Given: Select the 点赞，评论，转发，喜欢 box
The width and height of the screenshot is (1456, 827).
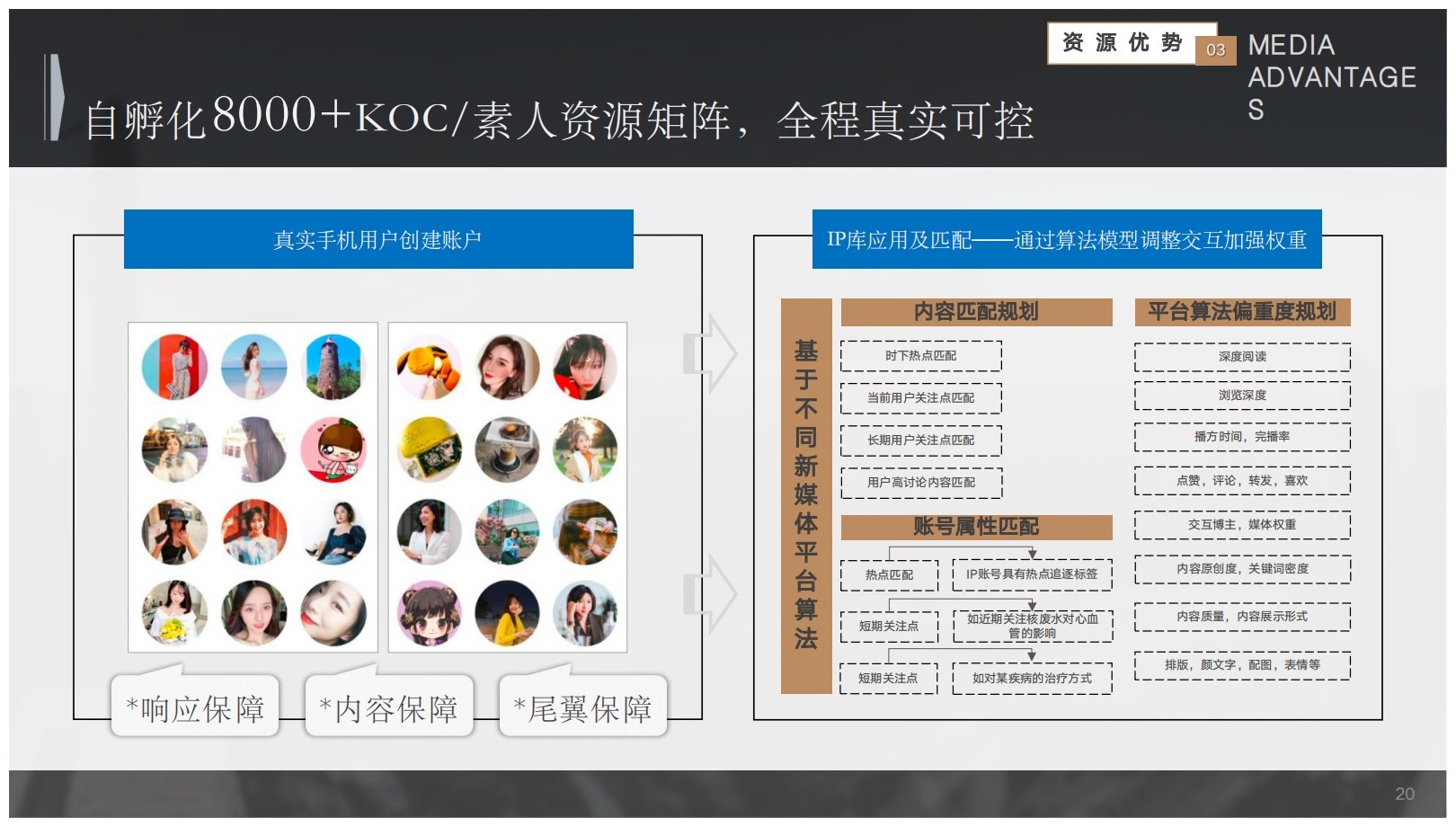Looking at the screenshot, I should tap(1242, 481).
